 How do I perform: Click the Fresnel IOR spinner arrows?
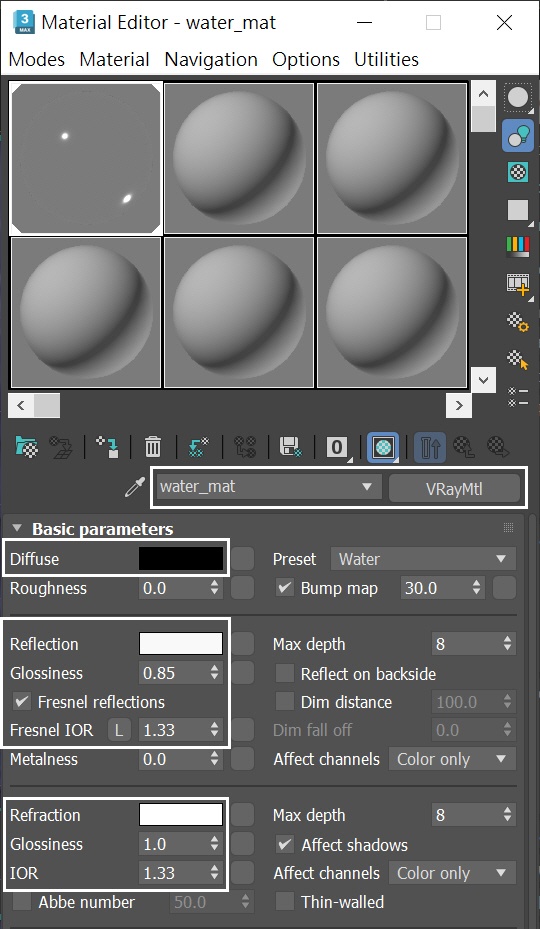point(215,731)
